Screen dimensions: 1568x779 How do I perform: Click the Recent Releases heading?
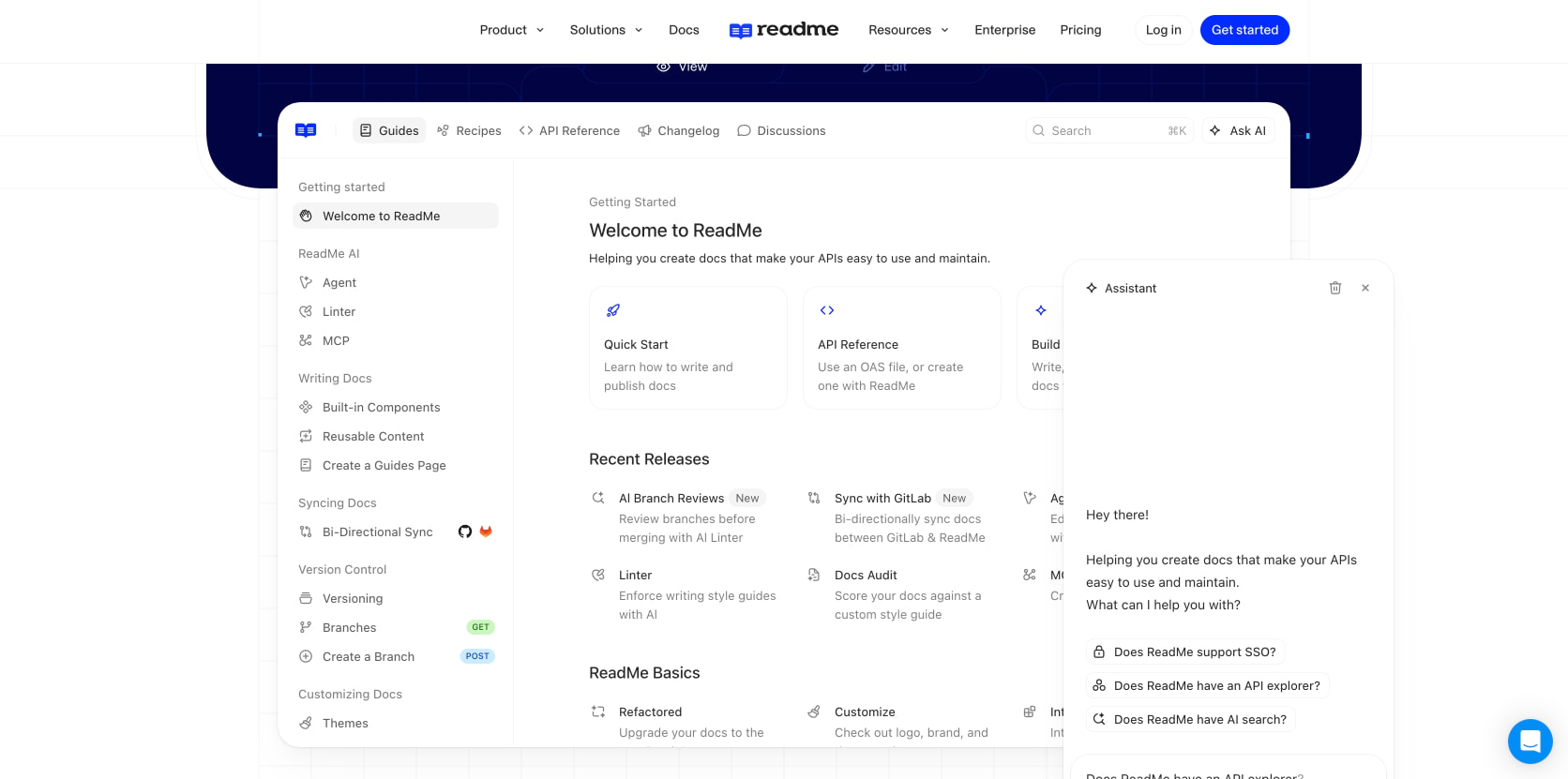pyautogui.click(x=649, y=458)
